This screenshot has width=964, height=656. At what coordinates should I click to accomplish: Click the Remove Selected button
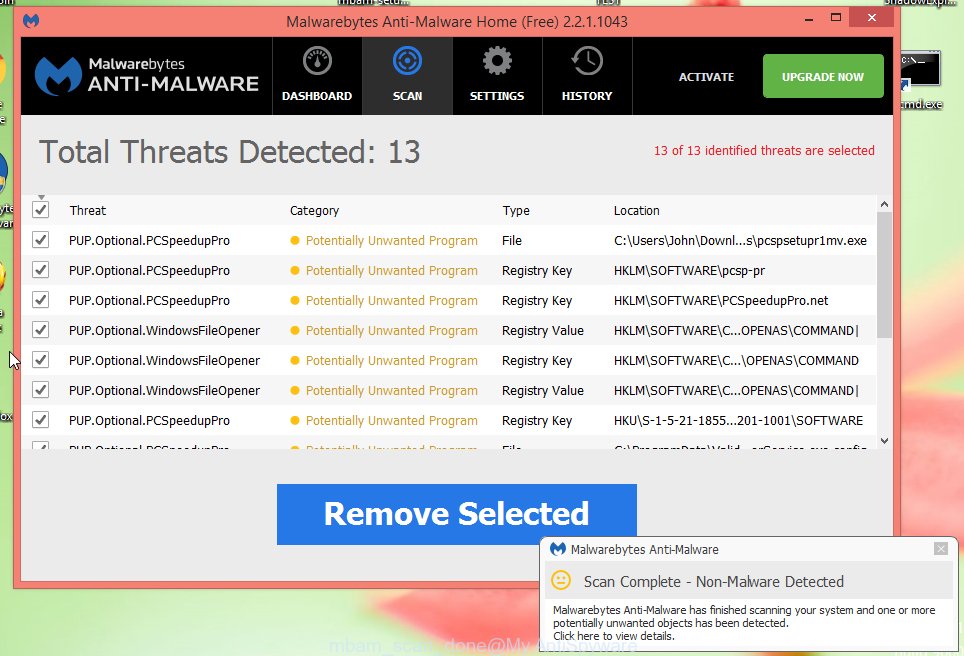coord(457,514)
